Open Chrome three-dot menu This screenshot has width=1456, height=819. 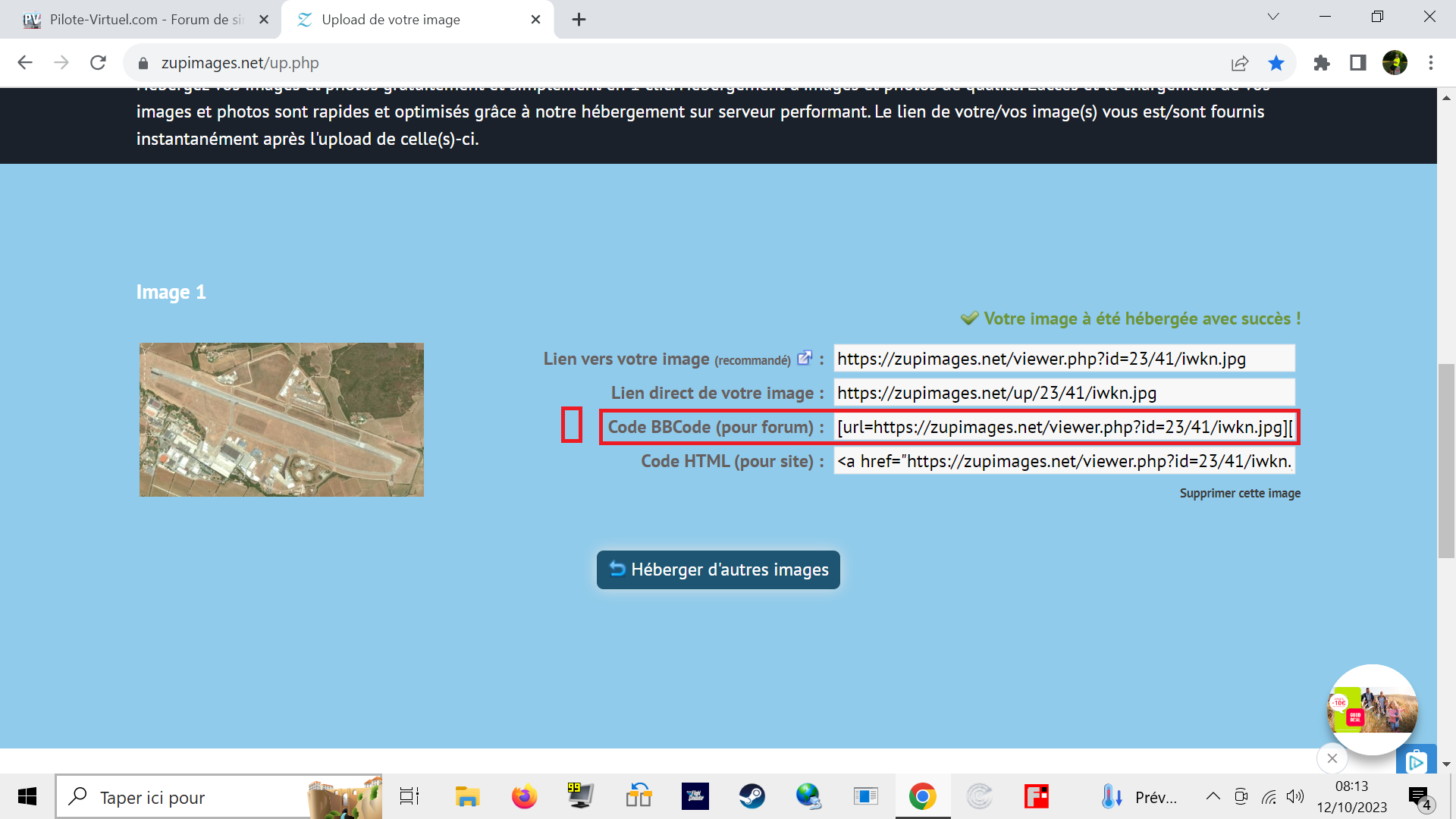click(x=1430, y=63)
